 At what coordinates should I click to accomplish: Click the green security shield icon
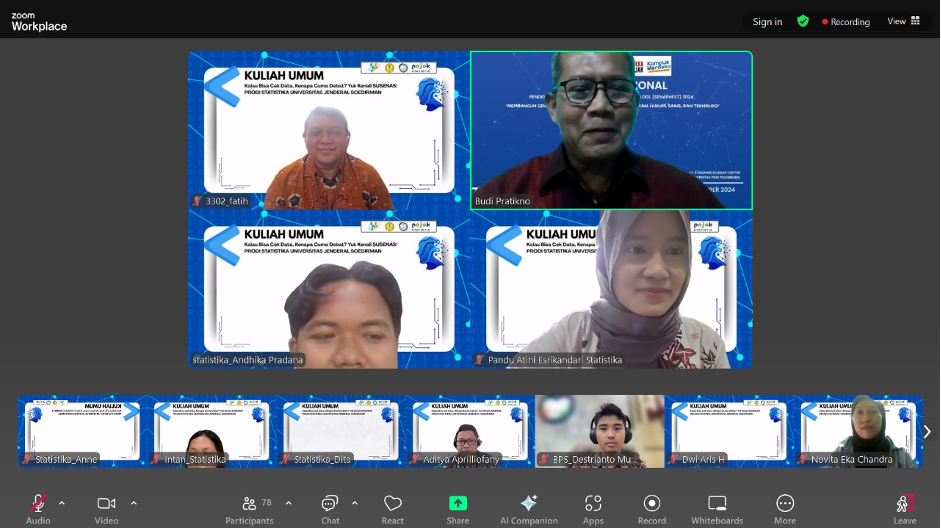click(802, 21)
